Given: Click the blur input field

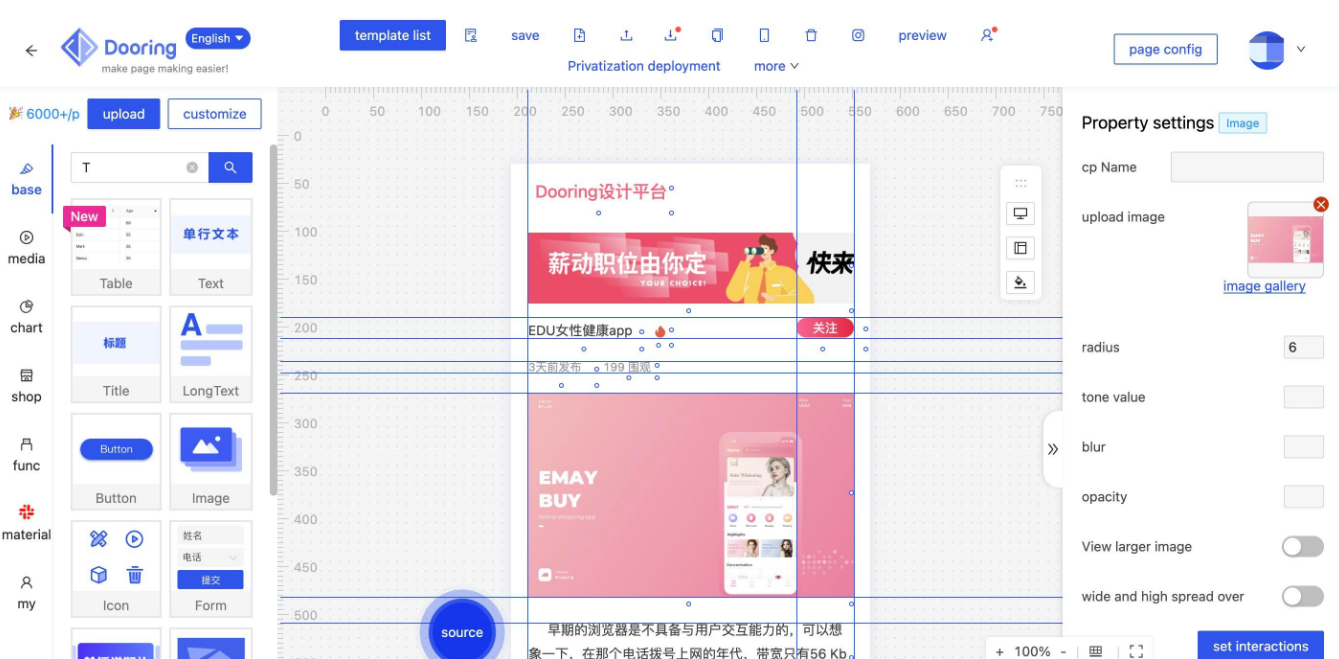Looking at the screenshot, I should point(1303,447).
